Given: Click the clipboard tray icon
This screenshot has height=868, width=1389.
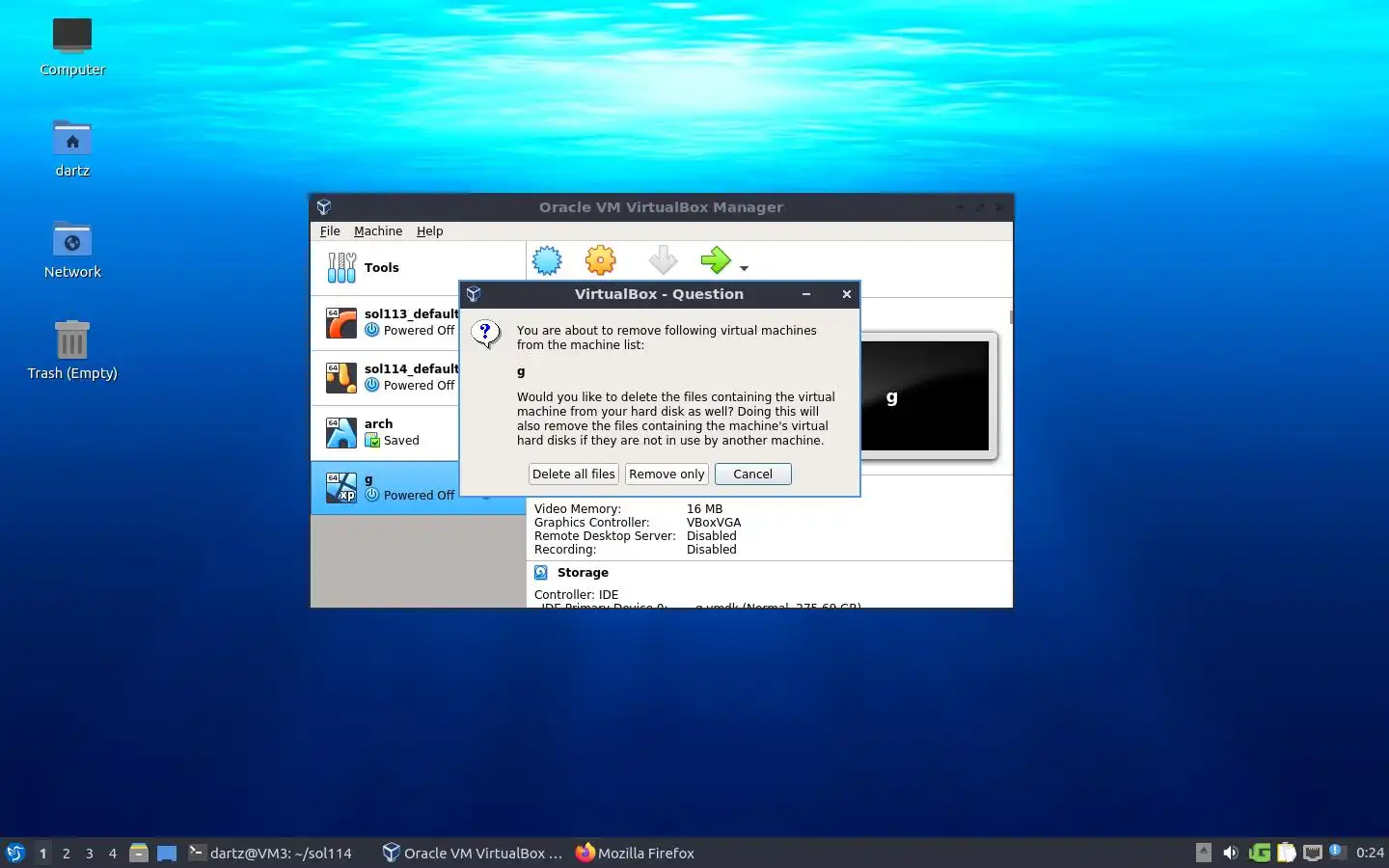Looking at the screenshot, I should 1286,853.
